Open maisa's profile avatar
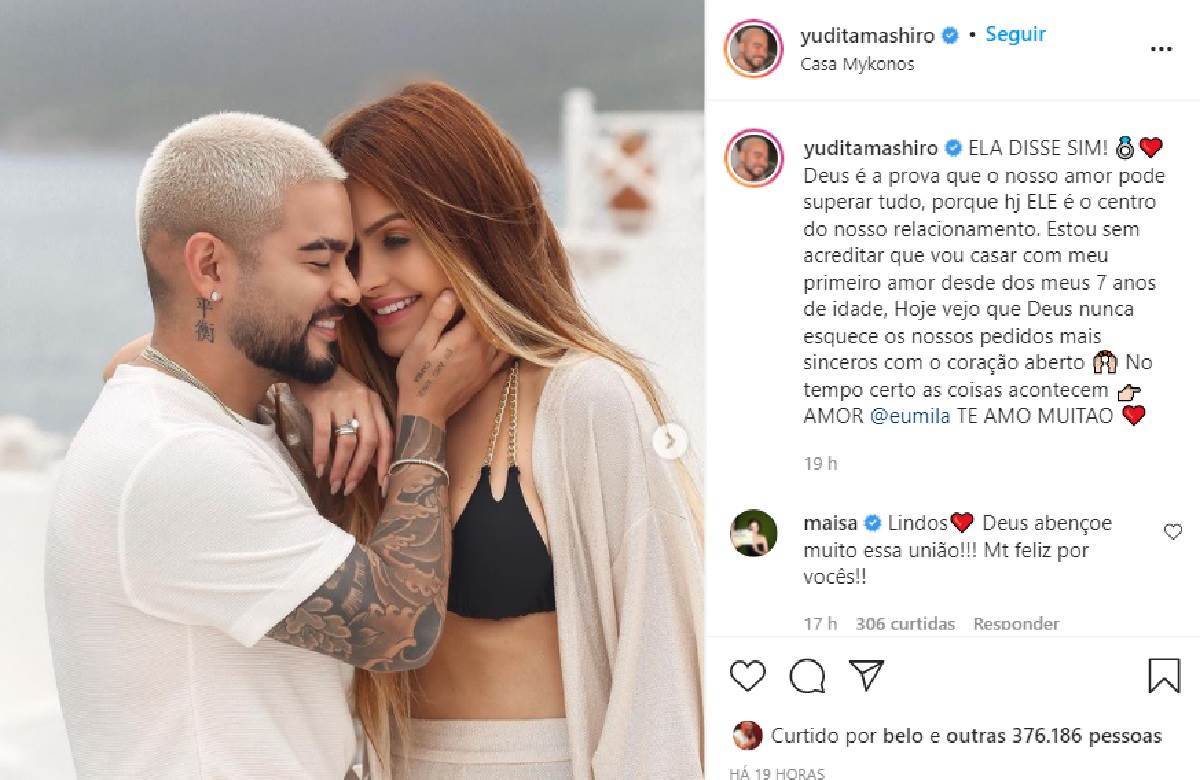The height and width of the screenshot is (780, 1200). 754,533
